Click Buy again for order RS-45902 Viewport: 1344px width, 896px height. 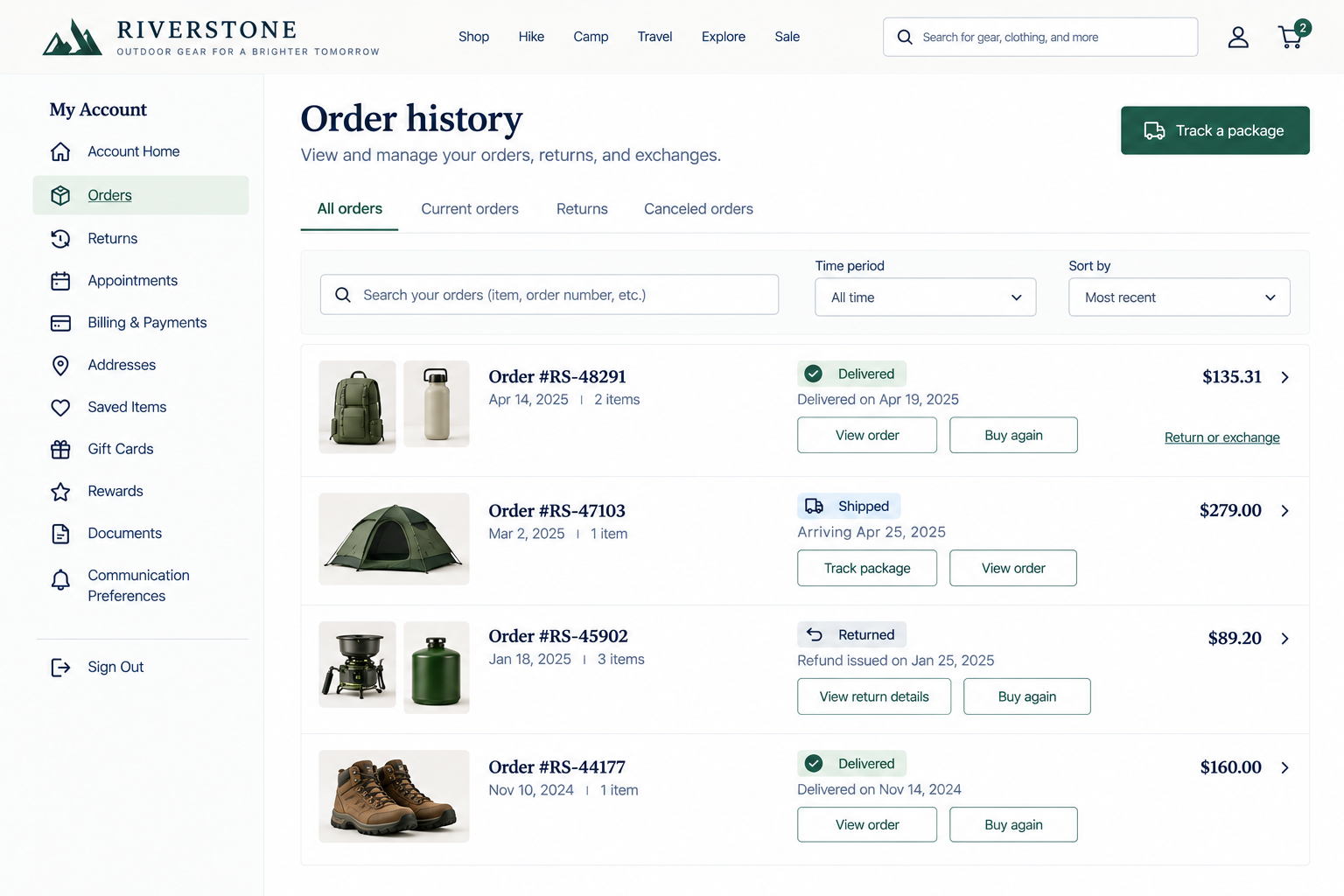pos(1027,696)
